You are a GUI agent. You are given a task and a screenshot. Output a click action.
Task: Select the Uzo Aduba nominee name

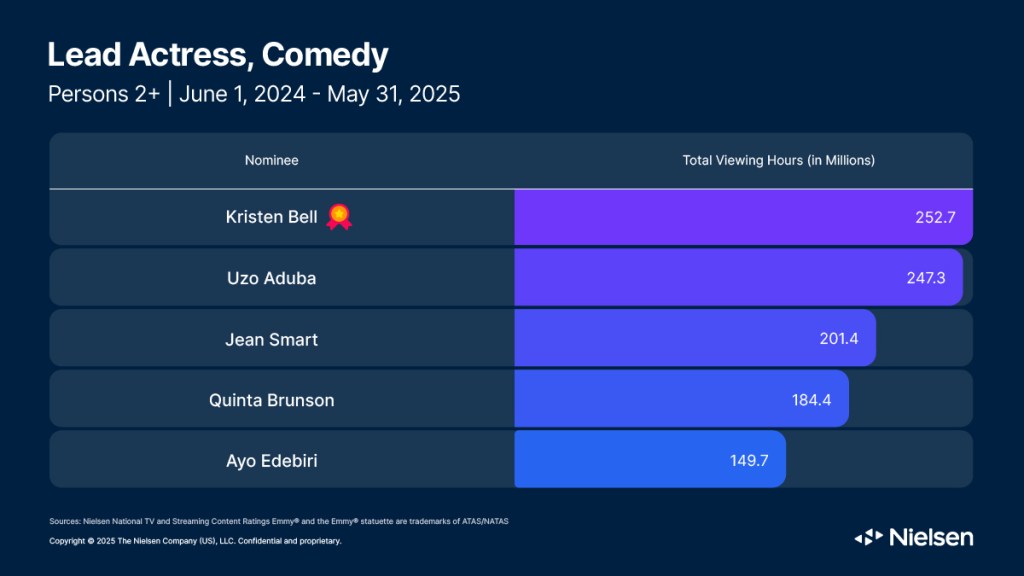point(271,278)
